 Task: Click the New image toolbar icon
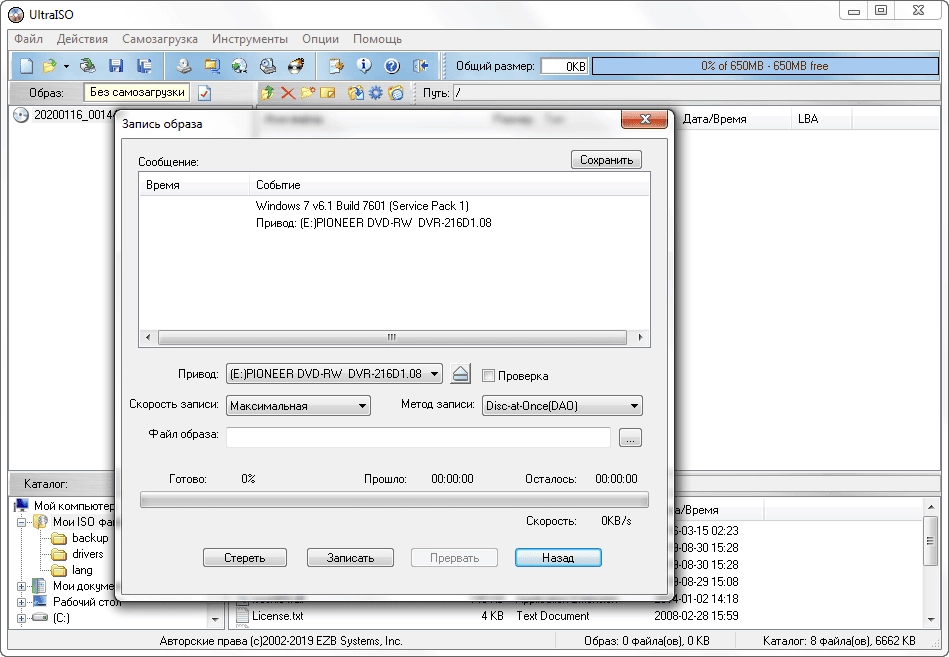(26, 66)
